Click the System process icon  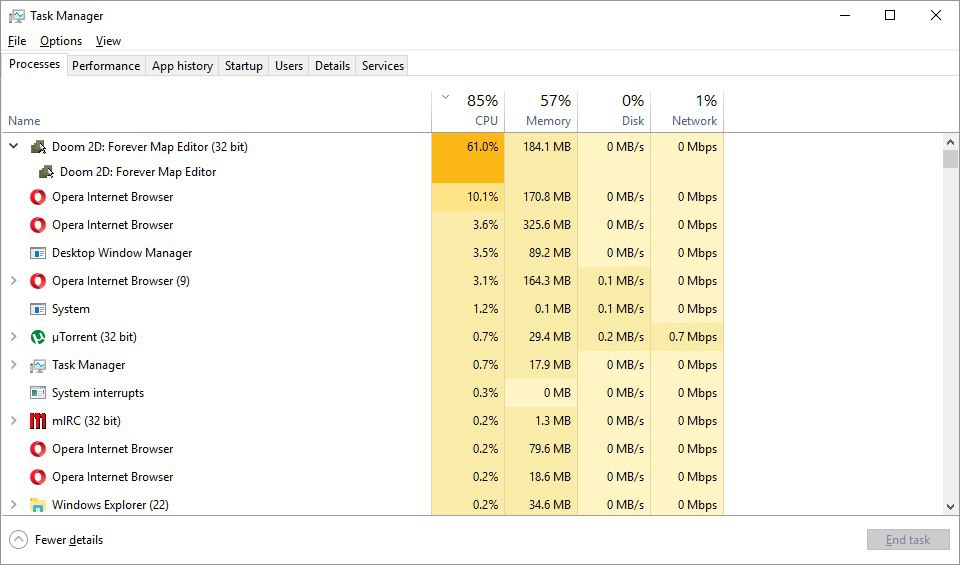(38, 309)
